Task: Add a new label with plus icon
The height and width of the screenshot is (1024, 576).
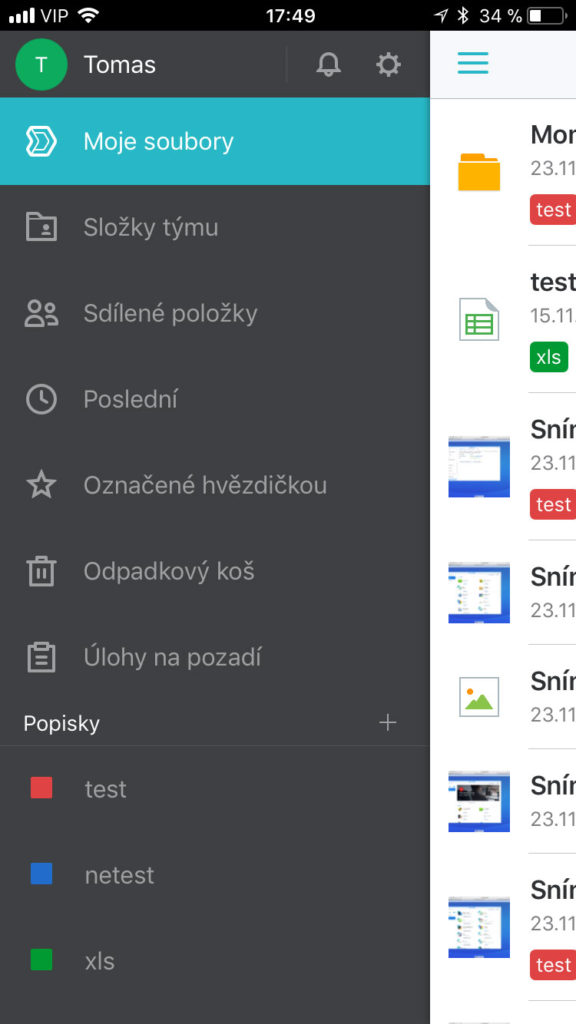Action: tap(388, 722)
